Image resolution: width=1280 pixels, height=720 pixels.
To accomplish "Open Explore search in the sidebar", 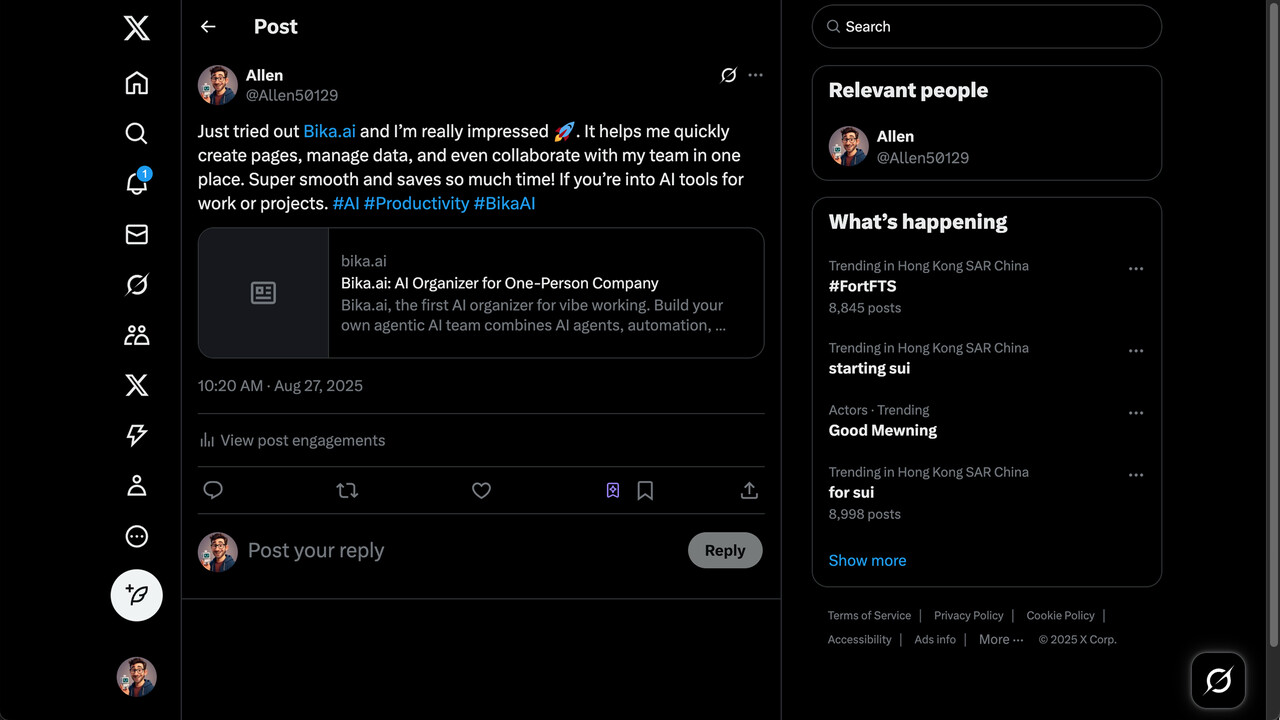I will coord(137,133).
